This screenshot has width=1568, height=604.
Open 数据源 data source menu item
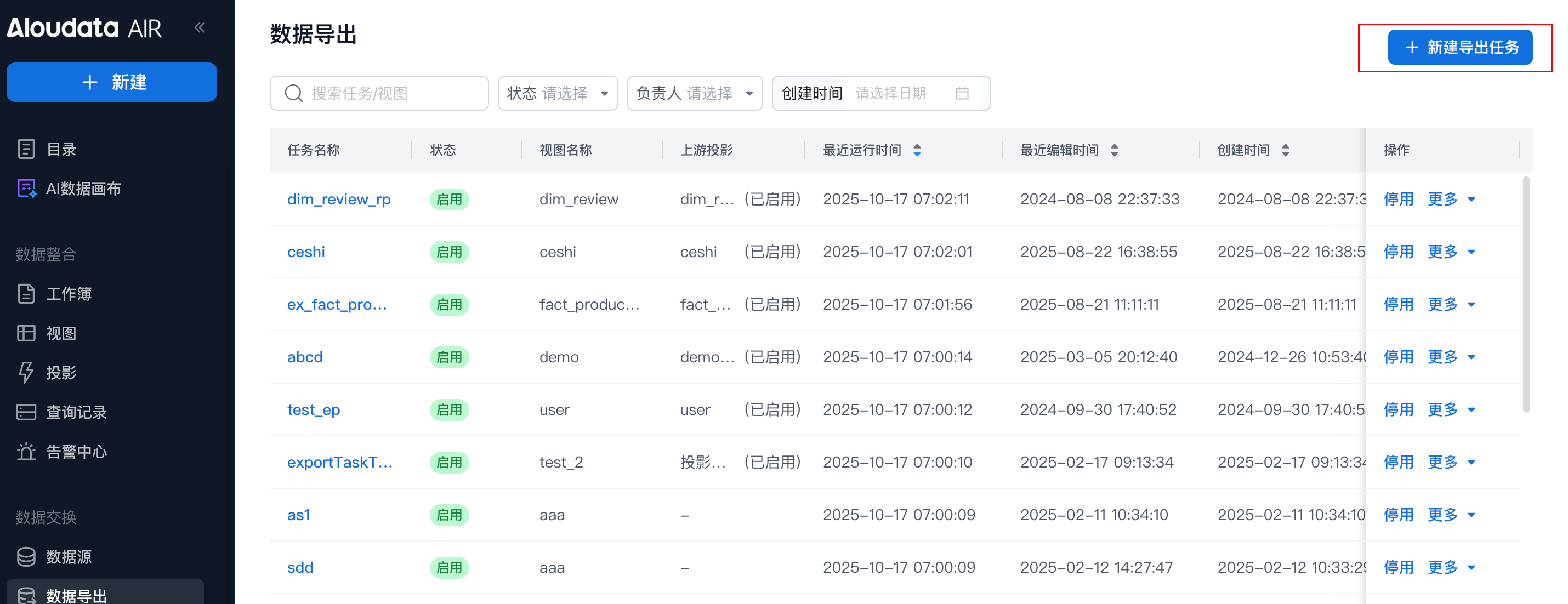67,556
